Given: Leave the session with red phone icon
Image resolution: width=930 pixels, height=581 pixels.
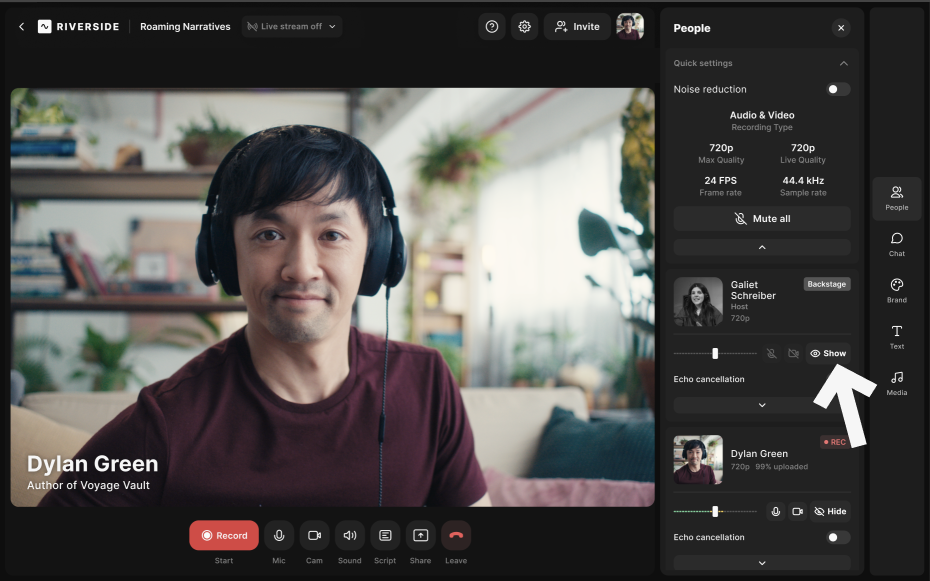Looking at the screenshot, I should 456,535.
